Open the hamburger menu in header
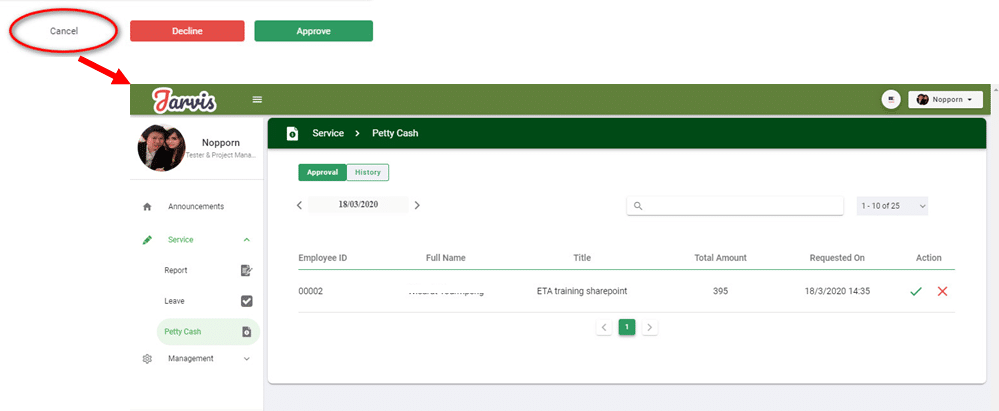 click(257, 99)
